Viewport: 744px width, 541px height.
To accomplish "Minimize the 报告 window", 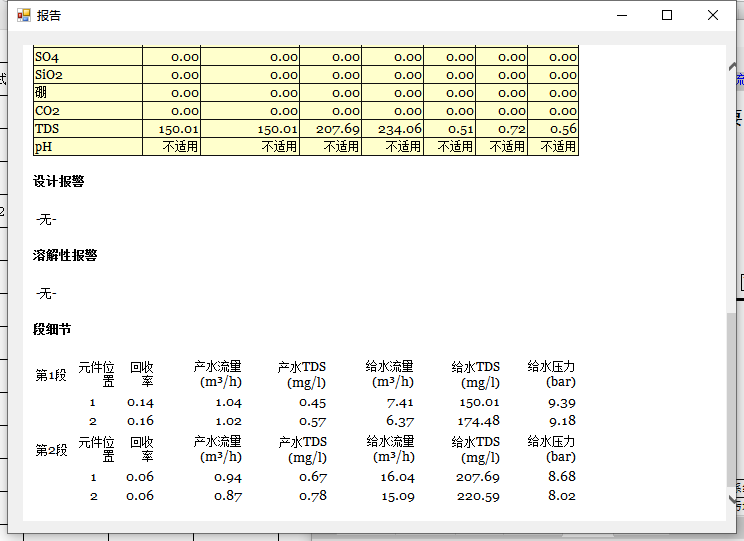I will [x=622, y=15].
